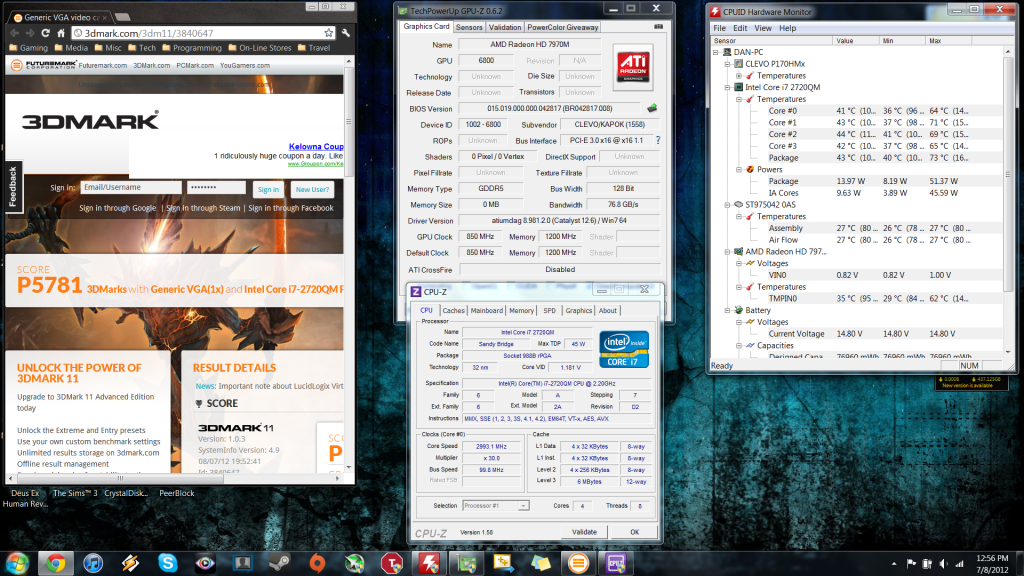Switch to the CPU-Z Memory tab
Image resolution: width=1024 pixels, height=576 pixels.
(x=521, y=311)
